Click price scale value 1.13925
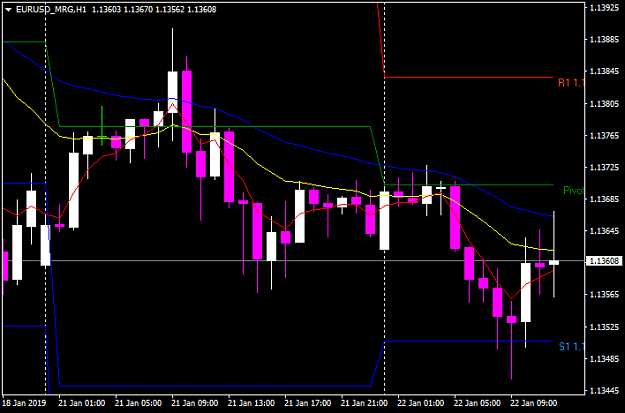 tap(605, 7)
